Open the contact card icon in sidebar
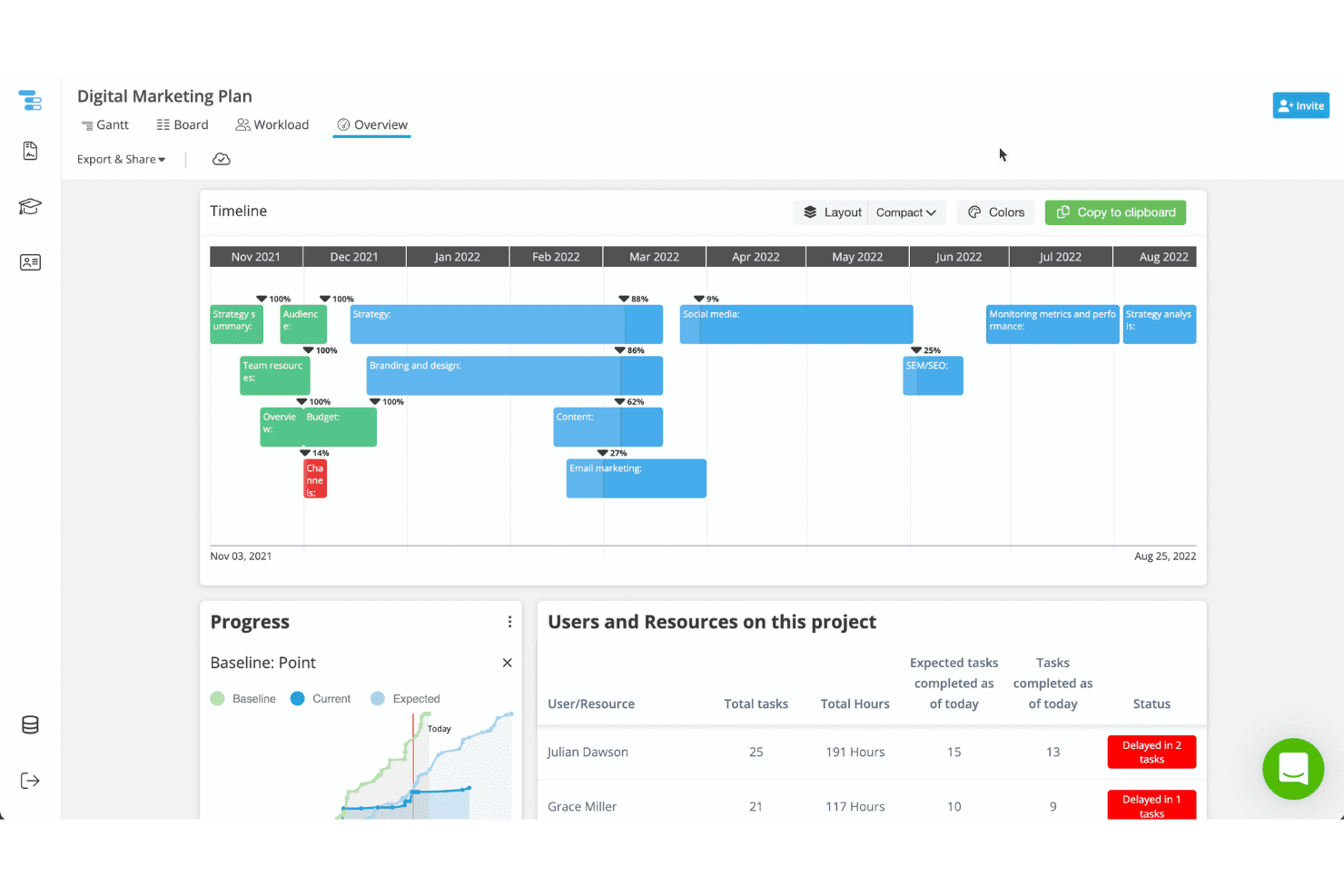This screenshot has height=896, width=1344. click(30, 262)
